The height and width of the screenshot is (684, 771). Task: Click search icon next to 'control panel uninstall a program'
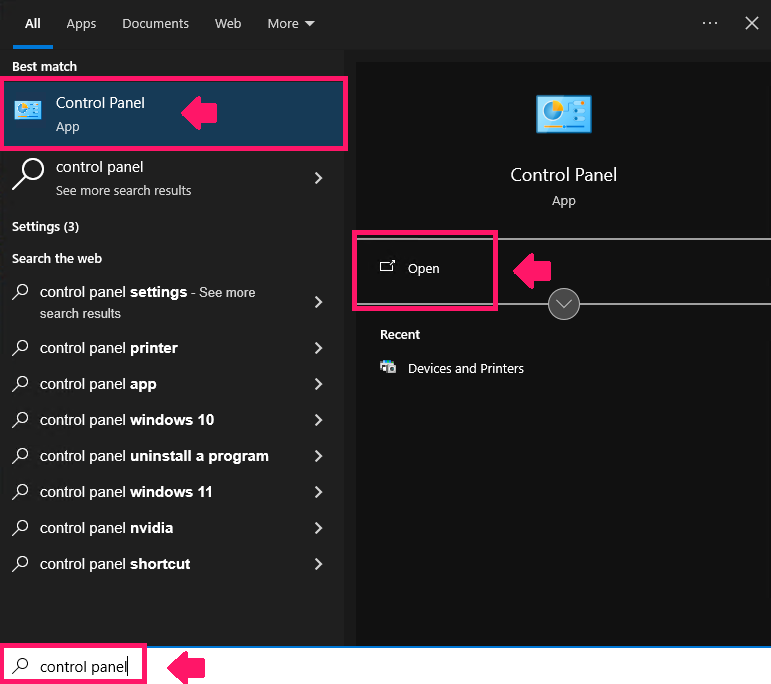point(20,456)
